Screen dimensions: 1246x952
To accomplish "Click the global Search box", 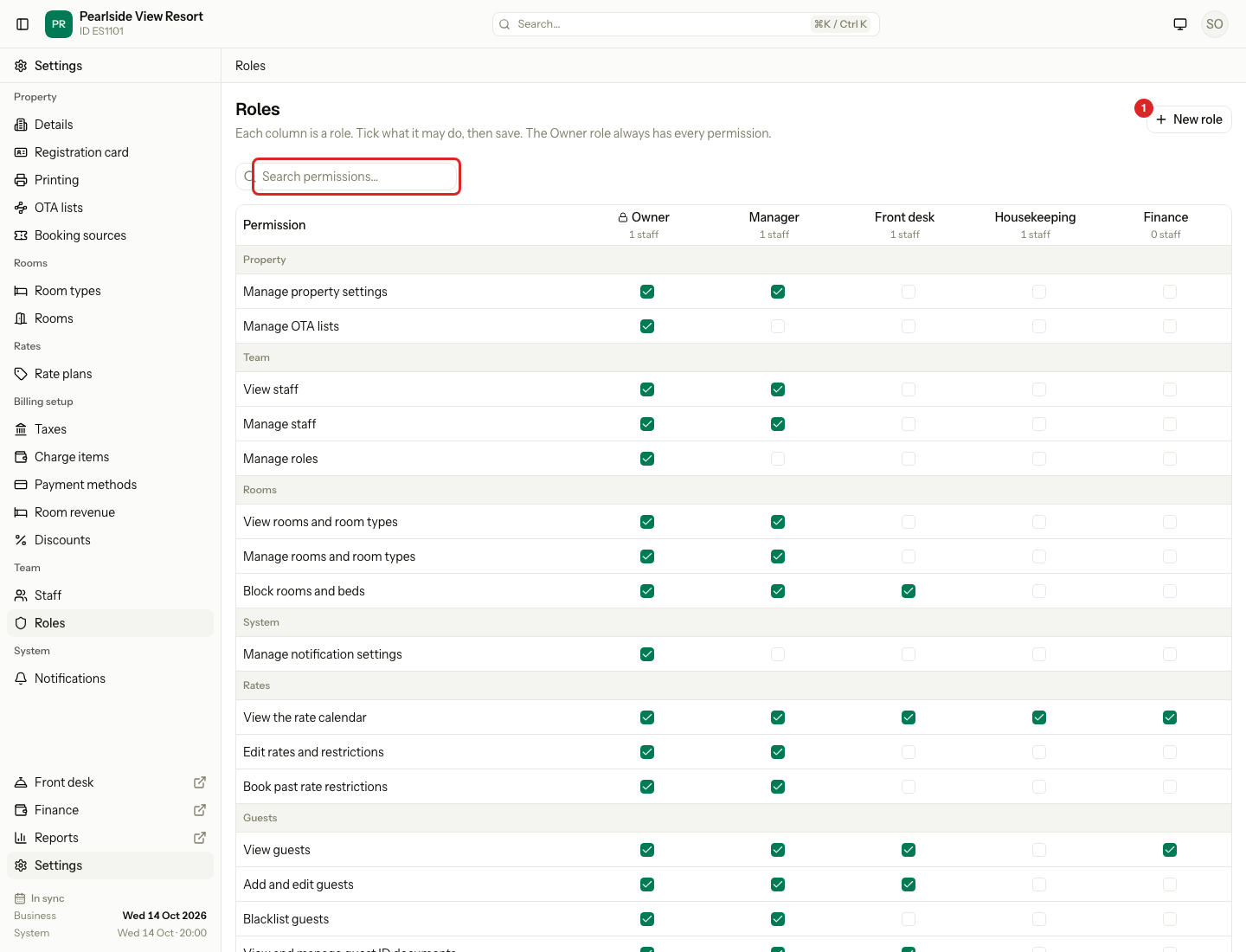I will point(685,24).
